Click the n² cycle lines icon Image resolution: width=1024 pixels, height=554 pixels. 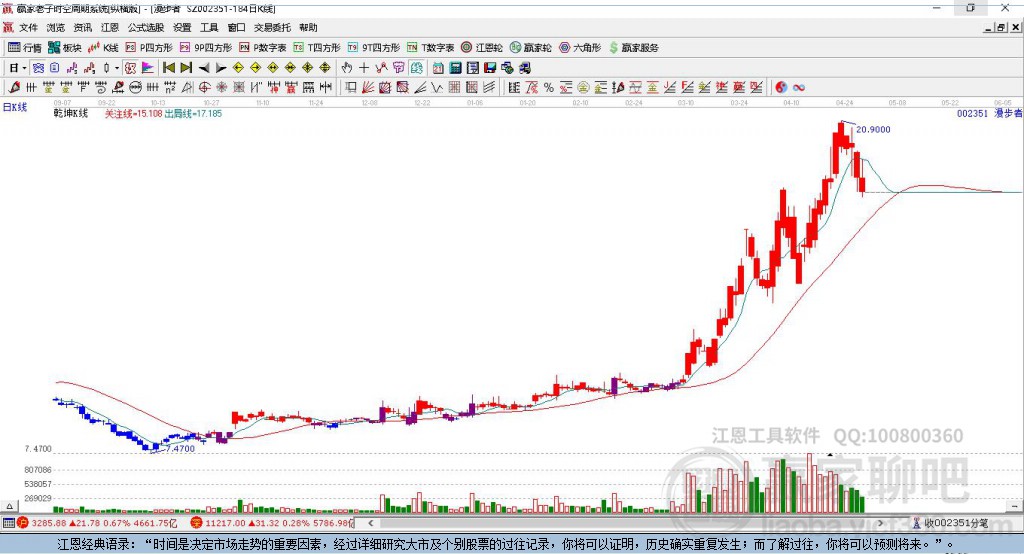[x=170, y=87]
